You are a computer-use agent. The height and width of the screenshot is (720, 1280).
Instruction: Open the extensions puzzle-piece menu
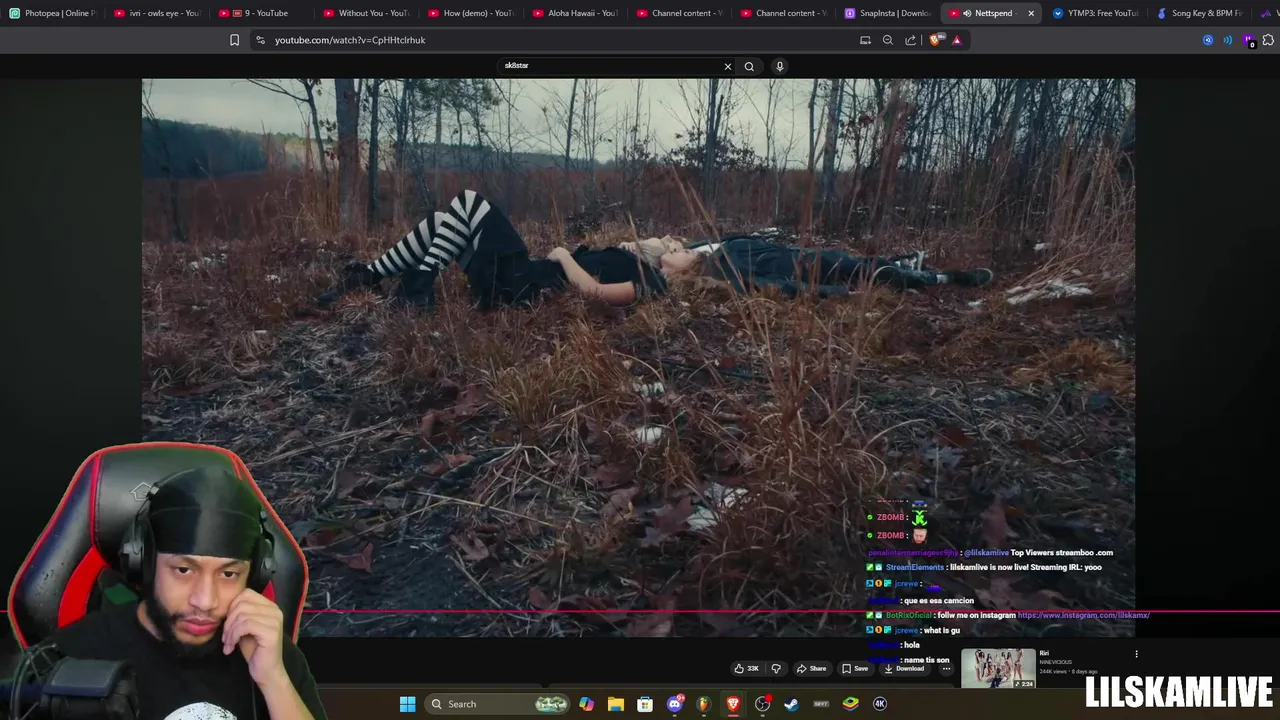(1269, 40)
